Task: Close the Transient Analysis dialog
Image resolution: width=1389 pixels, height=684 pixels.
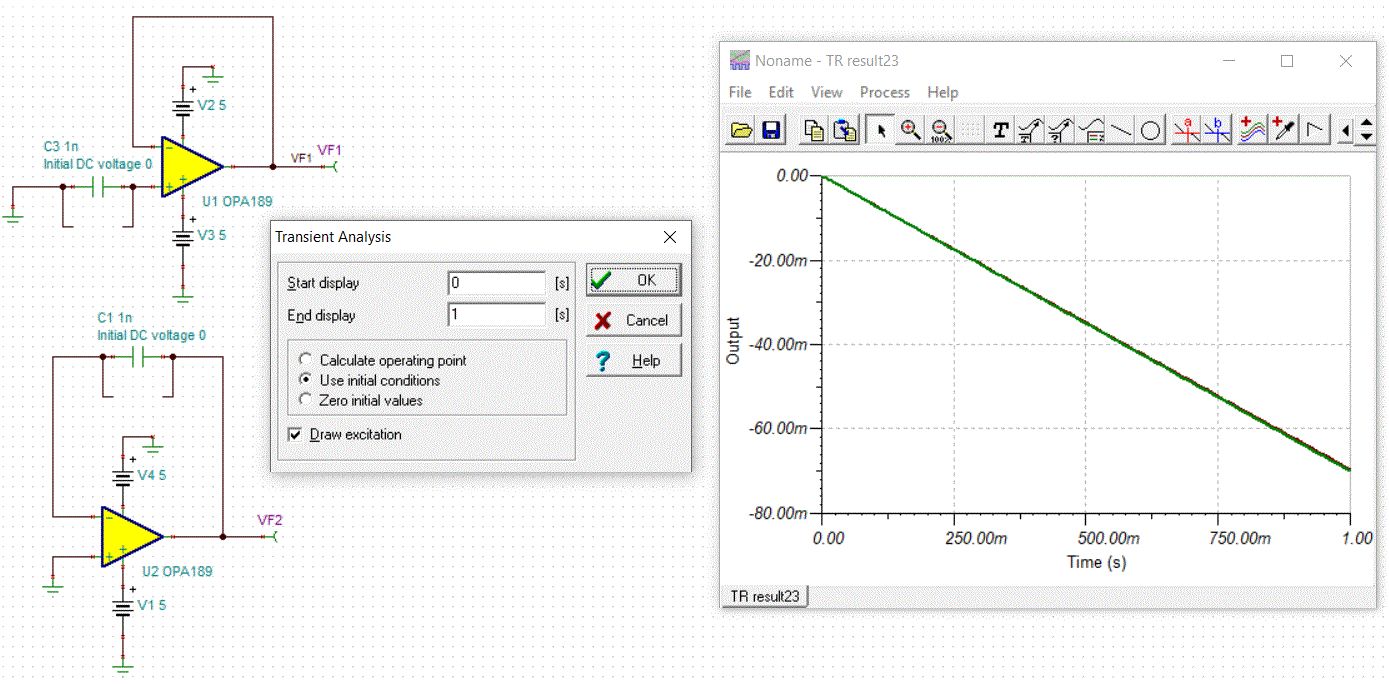Action: 670,237
